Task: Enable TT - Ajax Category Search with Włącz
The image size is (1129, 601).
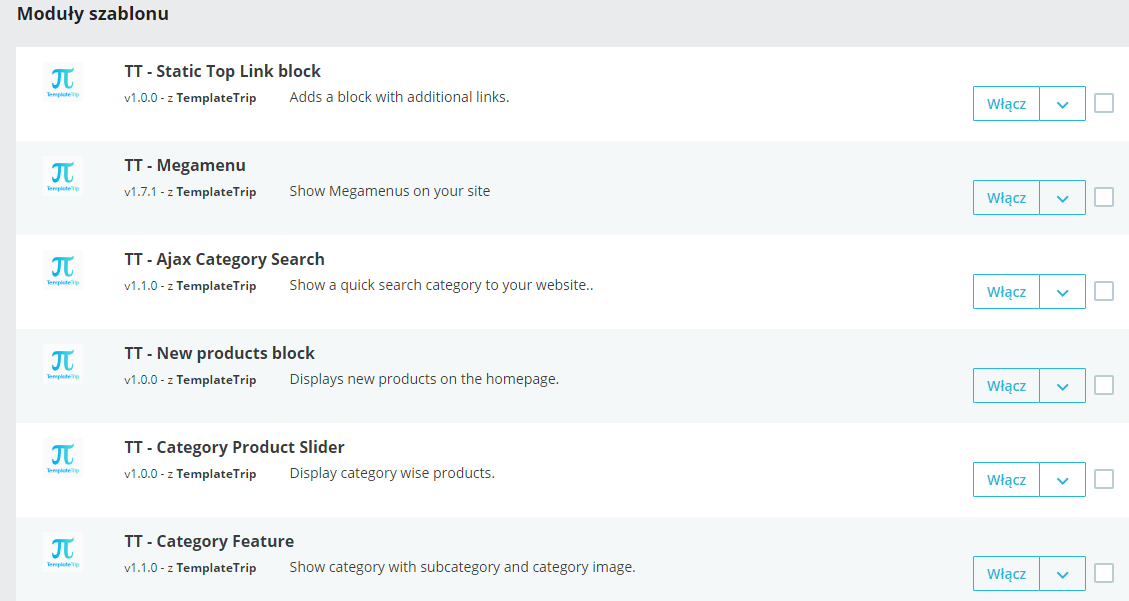Action: (1006, 292)
